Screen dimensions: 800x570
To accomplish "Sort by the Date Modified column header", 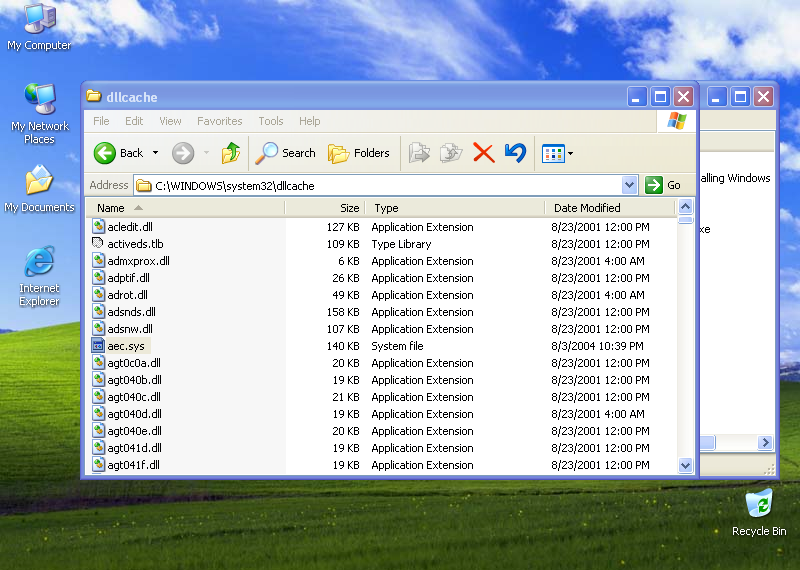I will 610,208.
